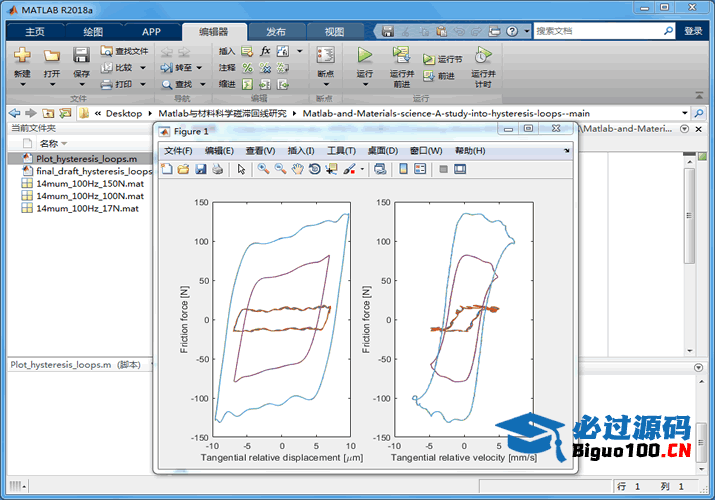Image resolution: width=715 pixels, height=500 pixels.
Task: Open Figure 1 帮助(H) menu
Action: click(470, 150)
